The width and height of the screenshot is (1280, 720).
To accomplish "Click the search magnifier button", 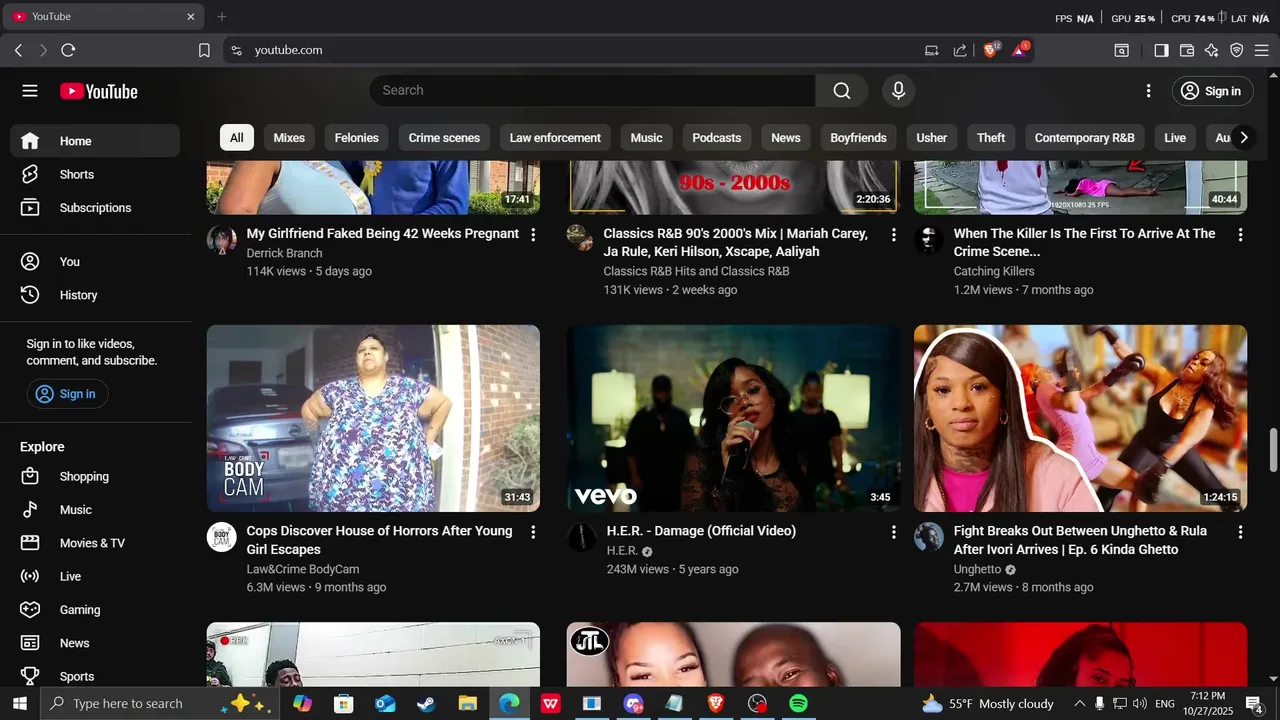I will click(x=842, y=91).
